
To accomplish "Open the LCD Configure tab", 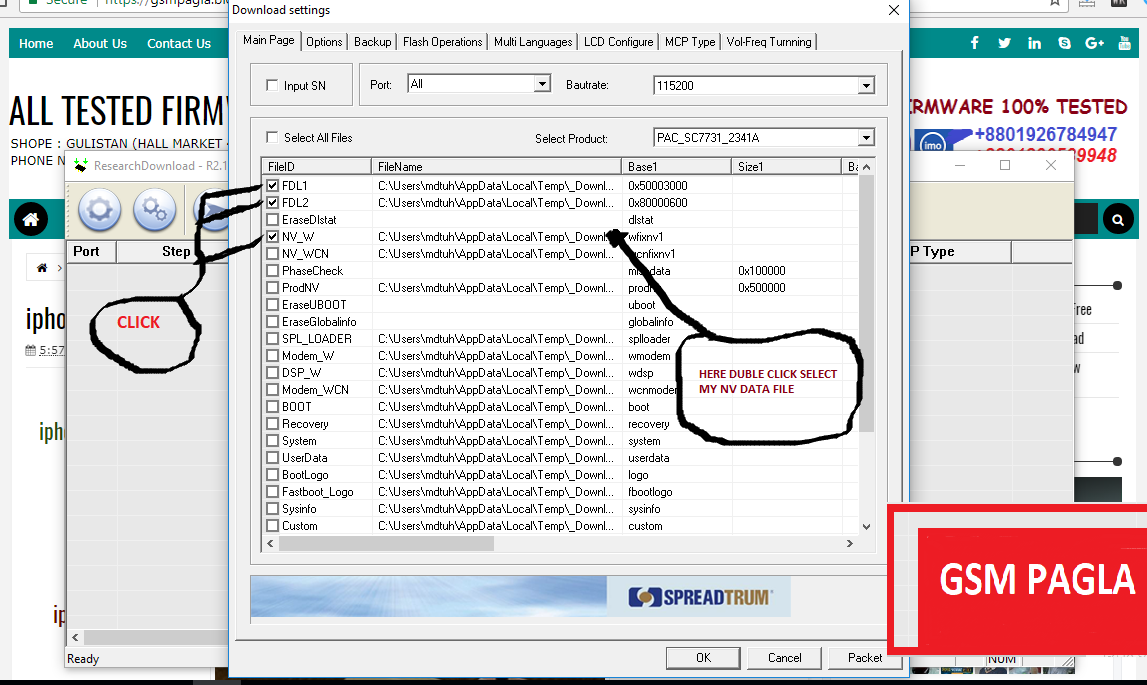I will pyautogui.click(x=618, y=42).
